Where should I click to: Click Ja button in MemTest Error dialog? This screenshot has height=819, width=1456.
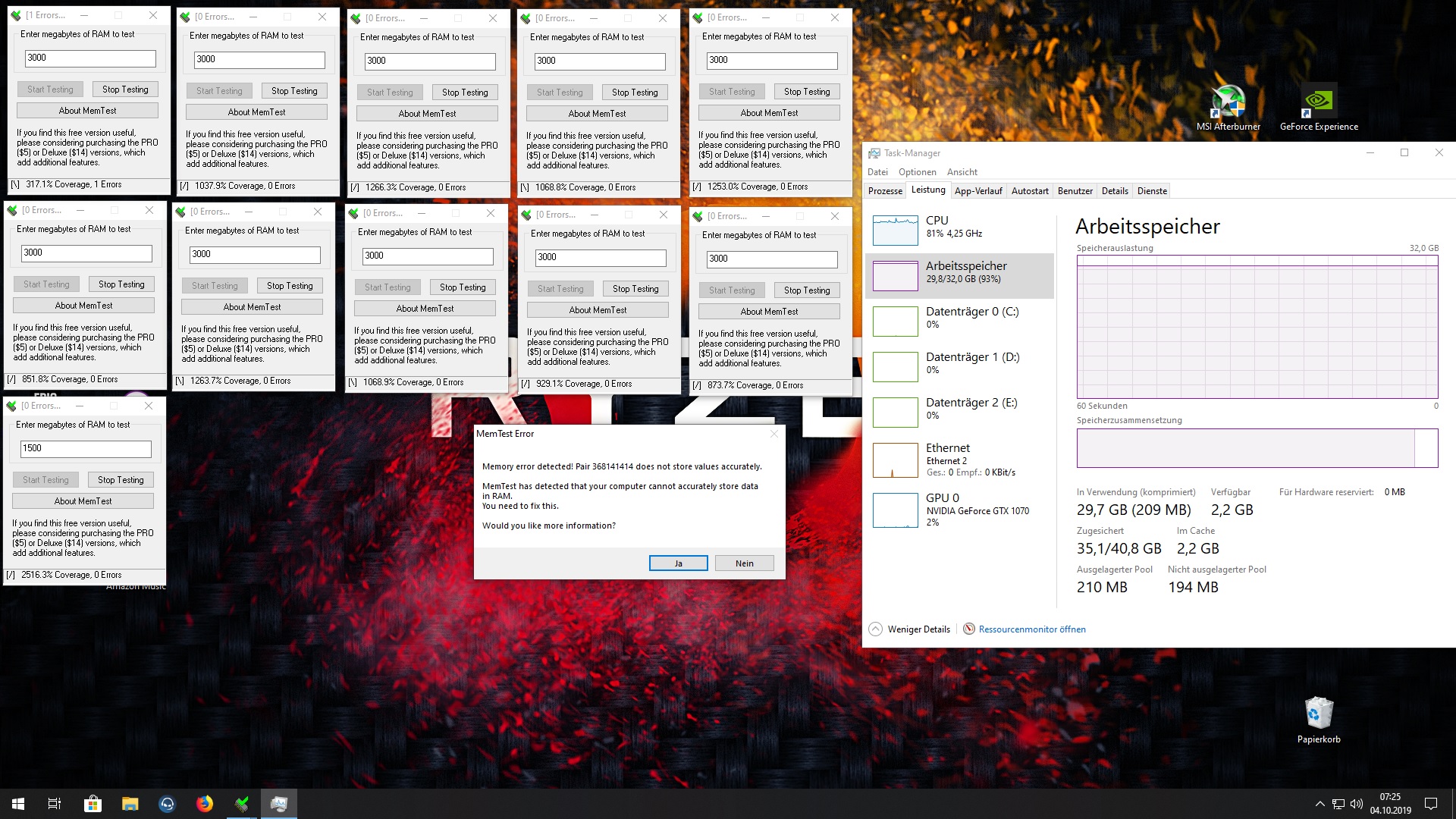(678, 562)
